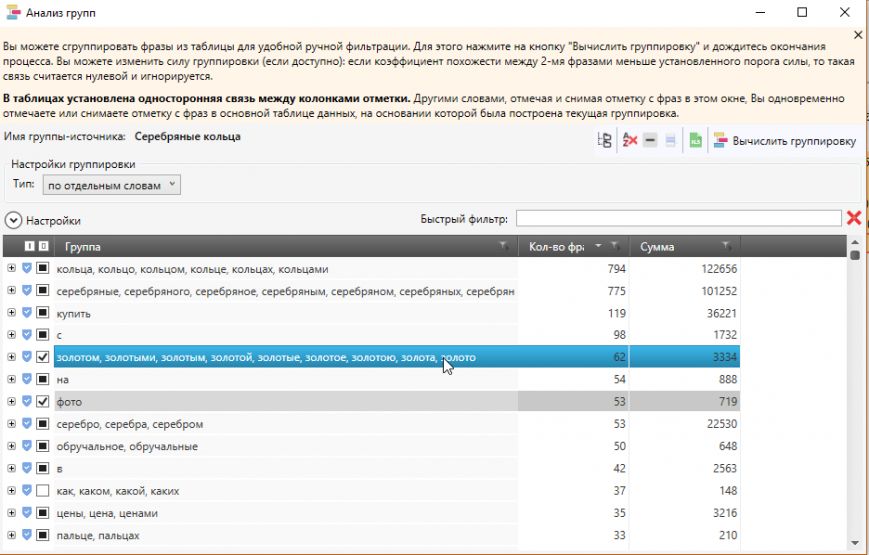
Task: Sort by Сумма column header
Action: (657, 247)
